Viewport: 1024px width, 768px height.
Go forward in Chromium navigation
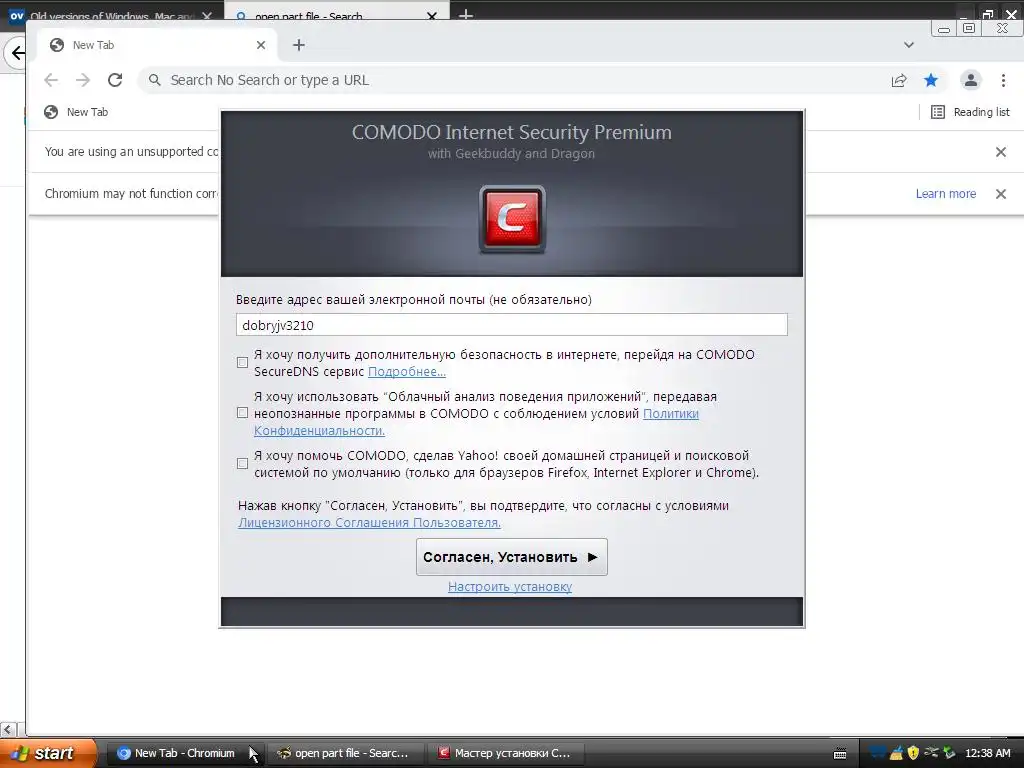coord(83,80)
